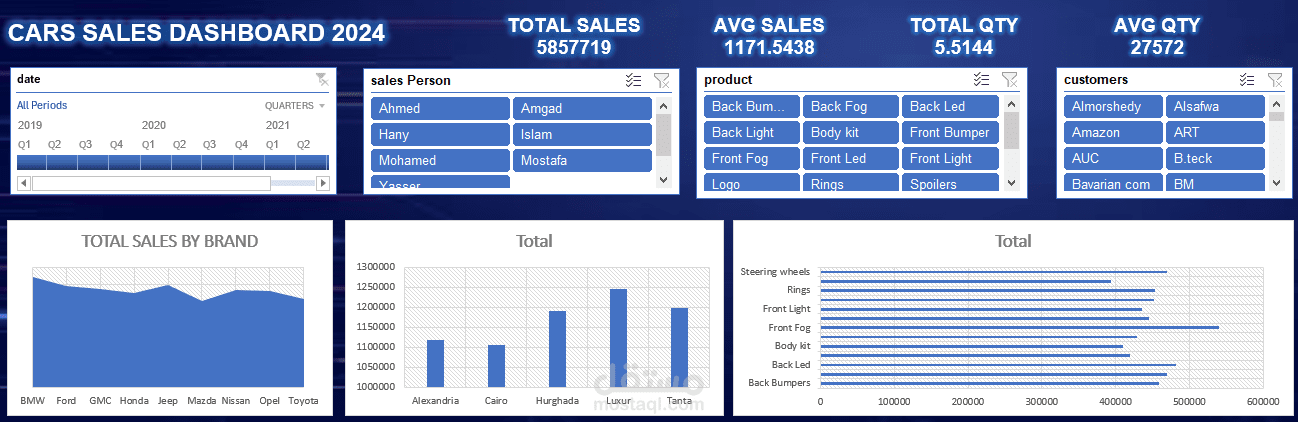Viewport: 1299px width, 422px height.
Task: Select 2020 Q1 on the timeline
Action: coord(157,162)
